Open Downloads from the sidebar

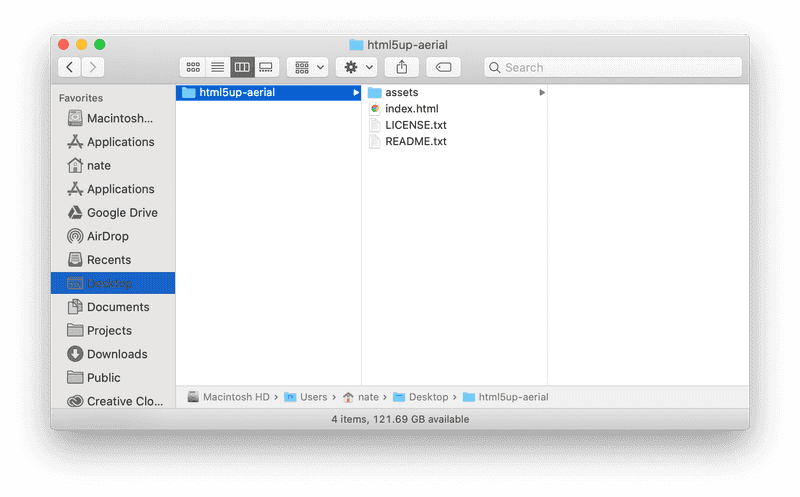tap(116, 354)
